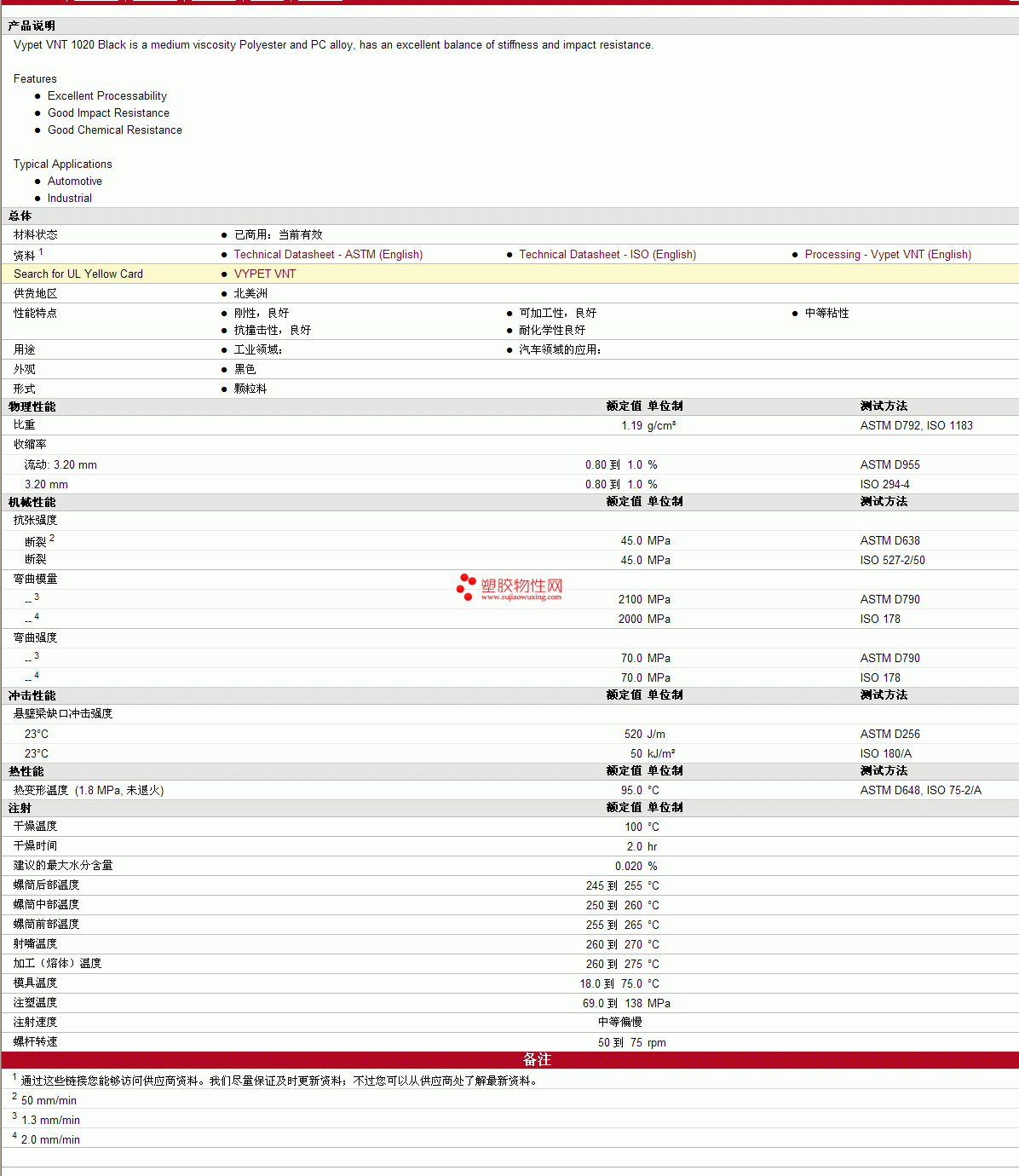Select the flexural modulus value '2000 MPa'
The width and height of the screenshot is (1019, 1176).
pos(644,619)
